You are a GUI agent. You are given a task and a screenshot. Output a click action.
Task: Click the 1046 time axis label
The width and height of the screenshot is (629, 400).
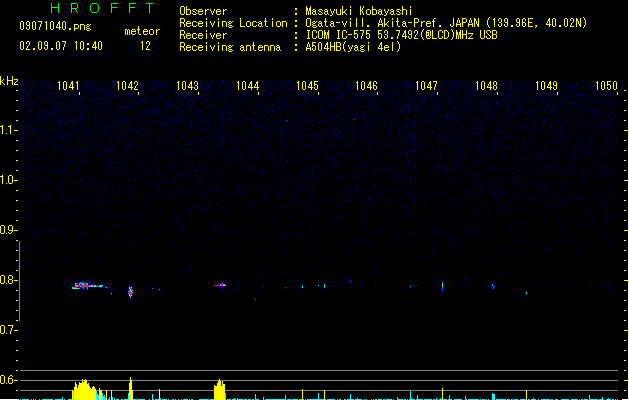(366, 86)
